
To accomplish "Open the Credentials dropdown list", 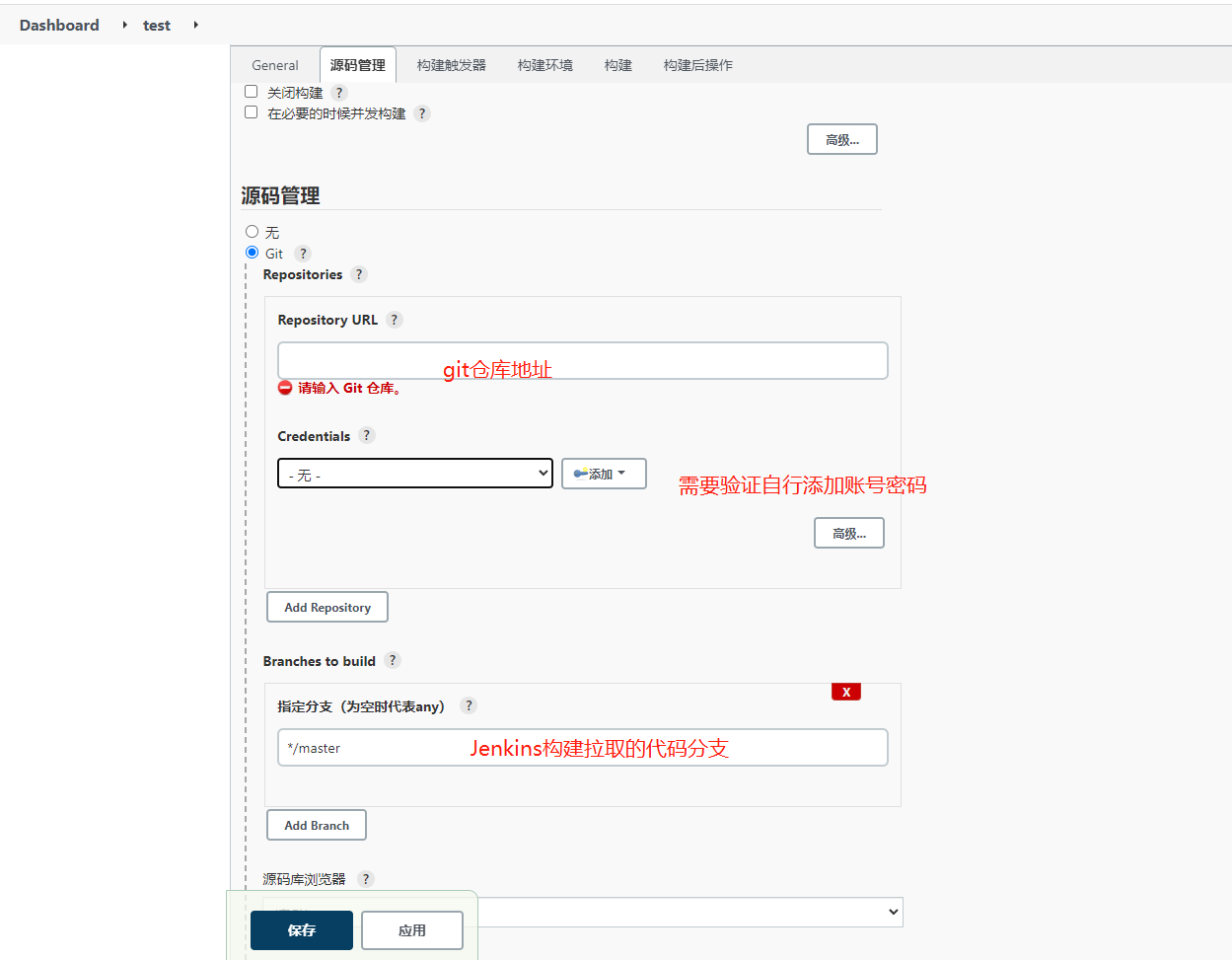I will 414,474.
